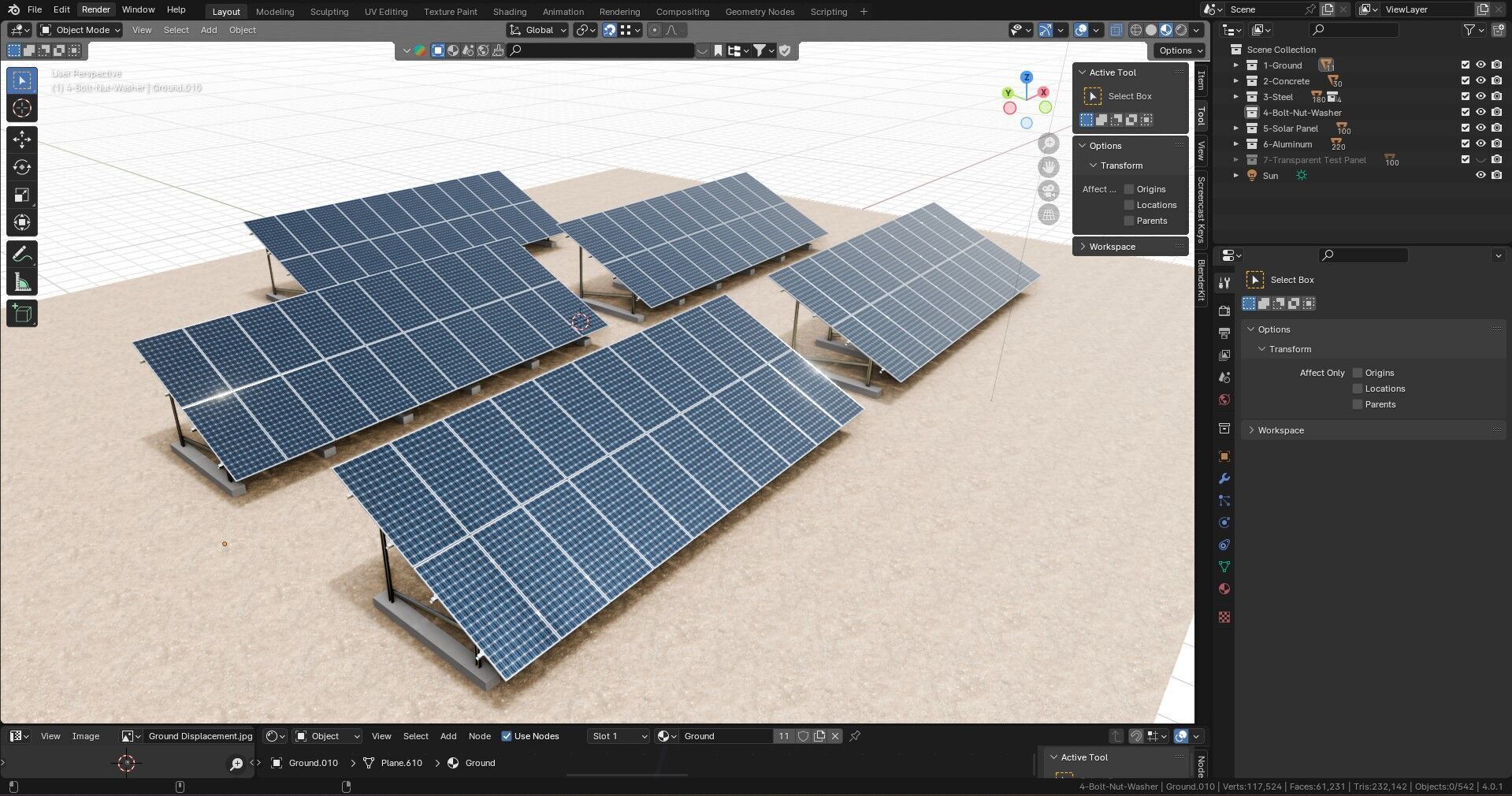This screenshot has width=1512, height=796.
Task: Pin the node editor material
Action: [x=855, y=736]
